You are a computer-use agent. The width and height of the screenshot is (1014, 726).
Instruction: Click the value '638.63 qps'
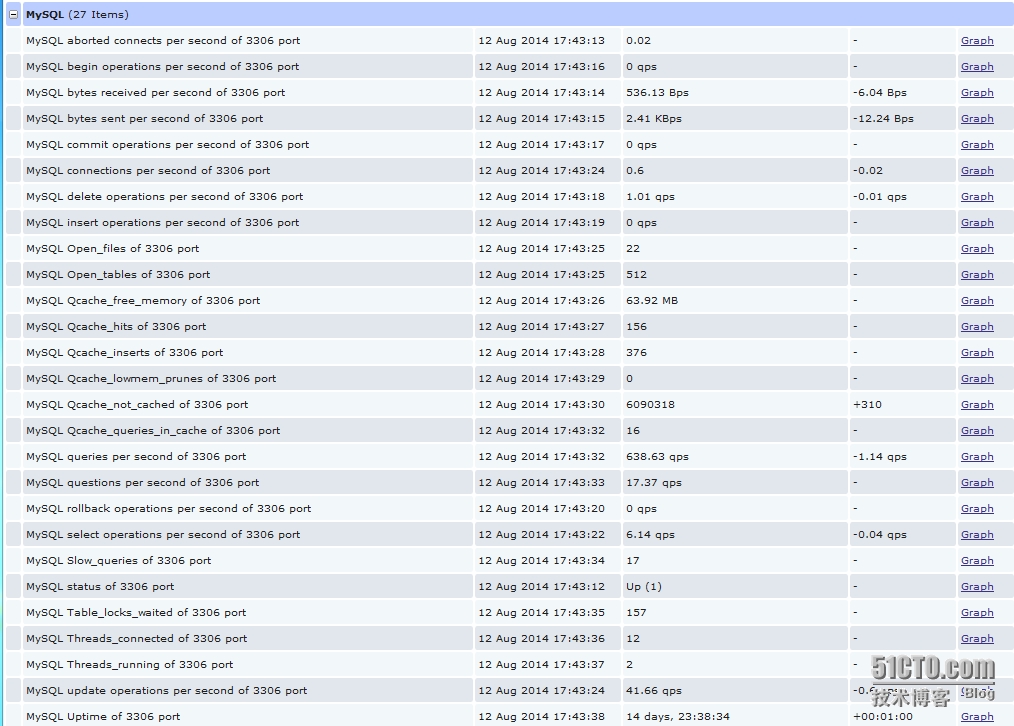click(x=657, y=456)
